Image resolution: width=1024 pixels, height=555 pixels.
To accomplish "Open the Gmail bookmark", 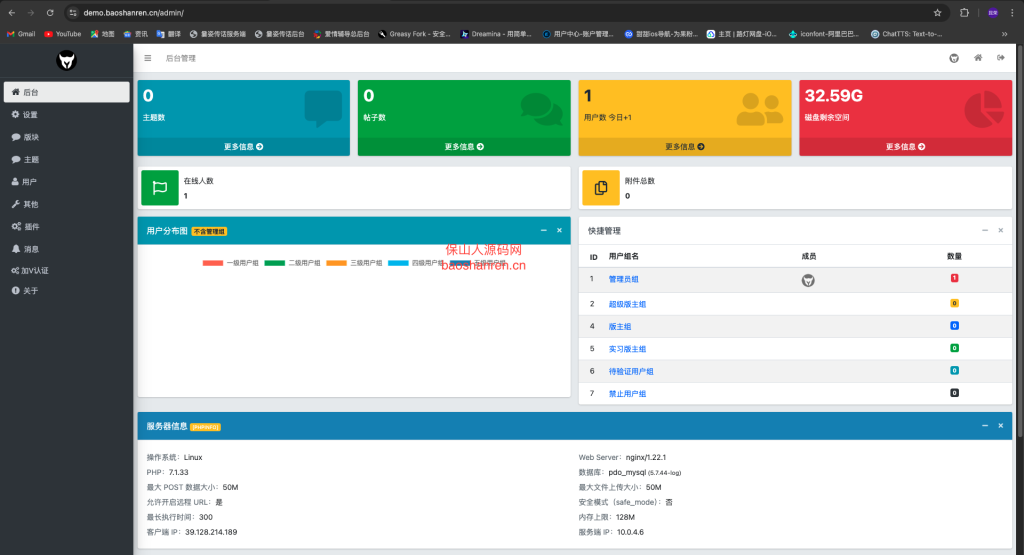I will click(21, 34).
